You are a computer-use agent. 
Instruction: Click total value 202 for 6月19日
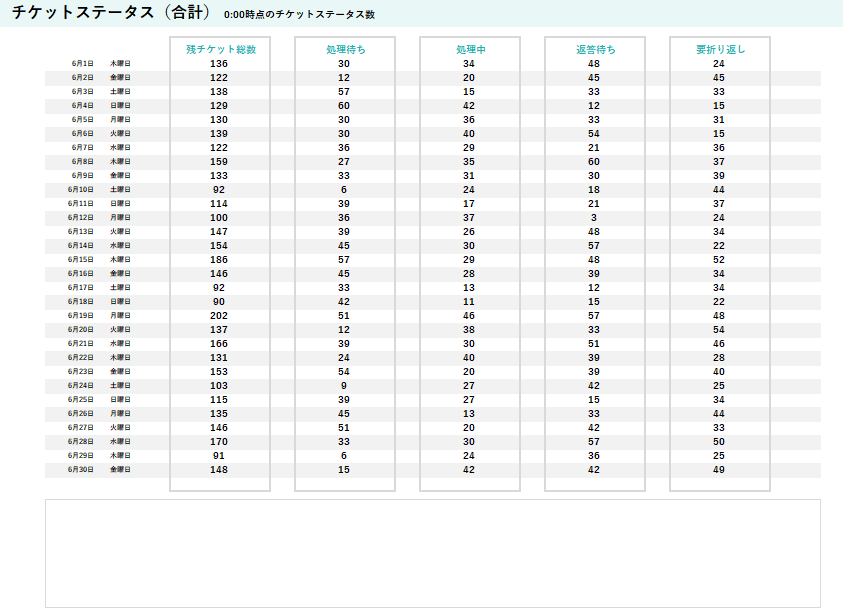[x=219, y=316]
